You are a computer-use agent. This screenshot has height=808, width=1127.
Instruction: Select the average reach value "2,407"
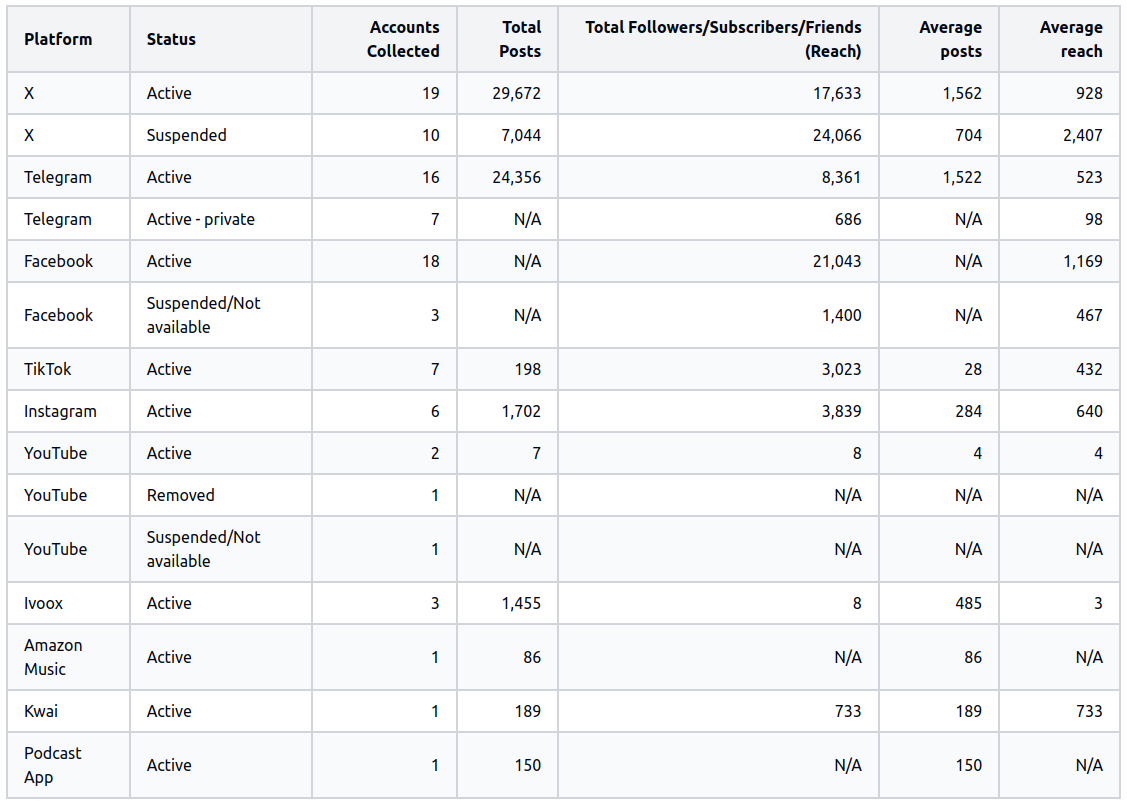pyautogui.click(x=1083, y=135)
